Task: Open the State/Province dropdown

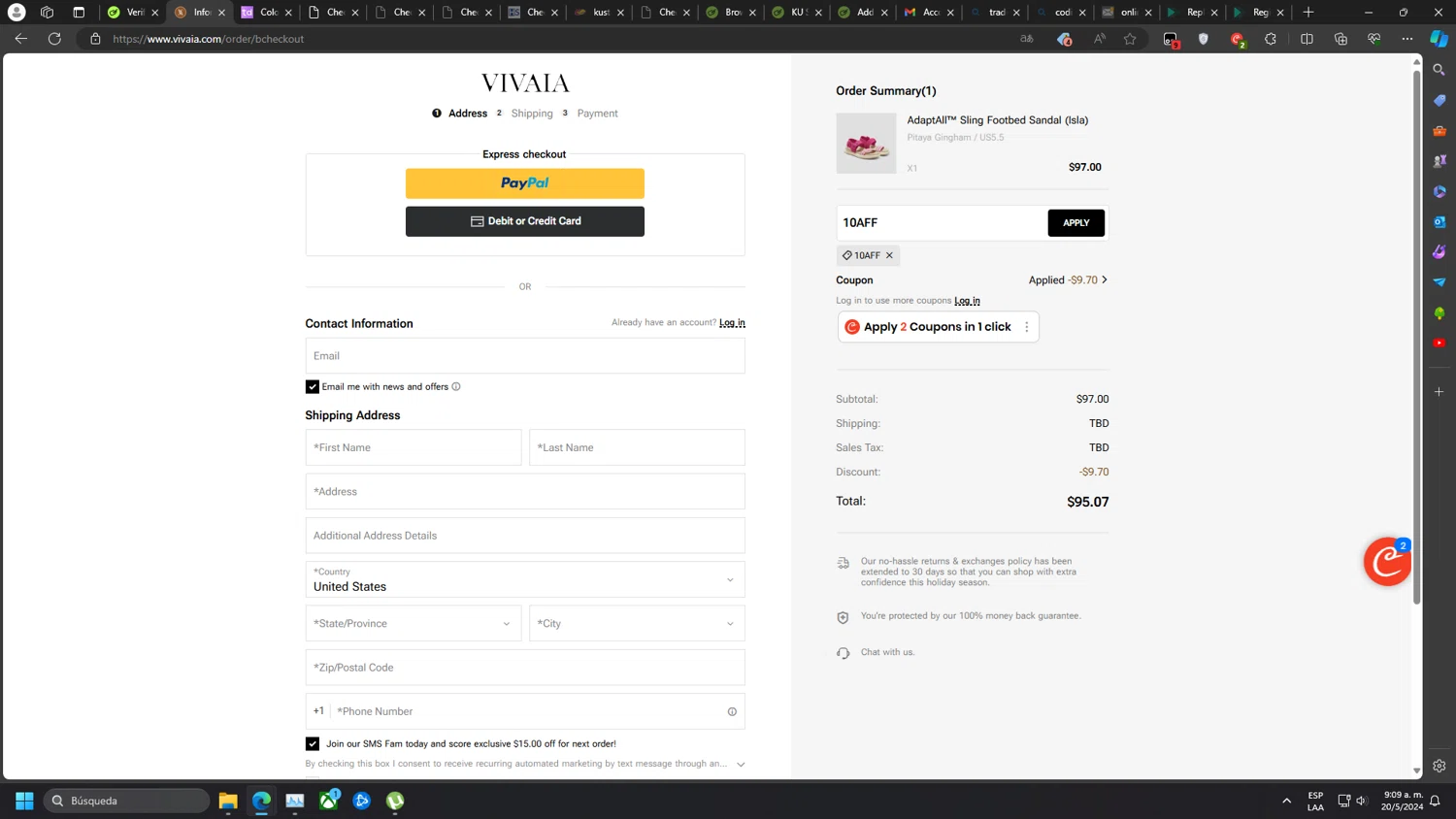Action: point(414,623)
